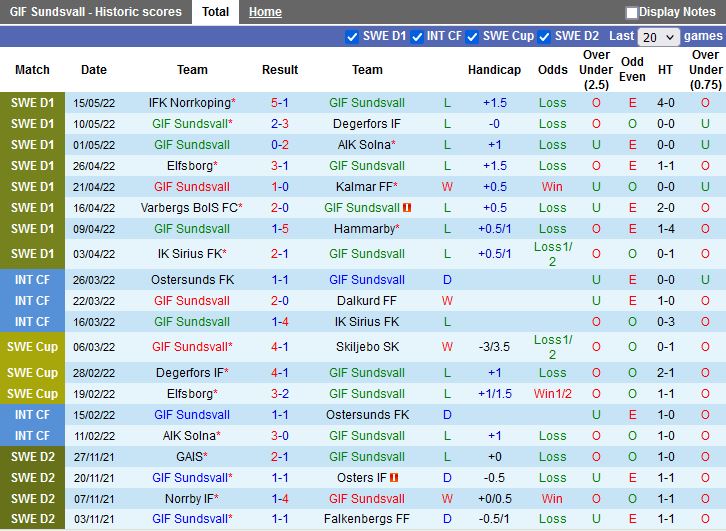Uncheck the SWE D1 league filter
Viewport: 726px width, 531px height.
pos(352,37)
